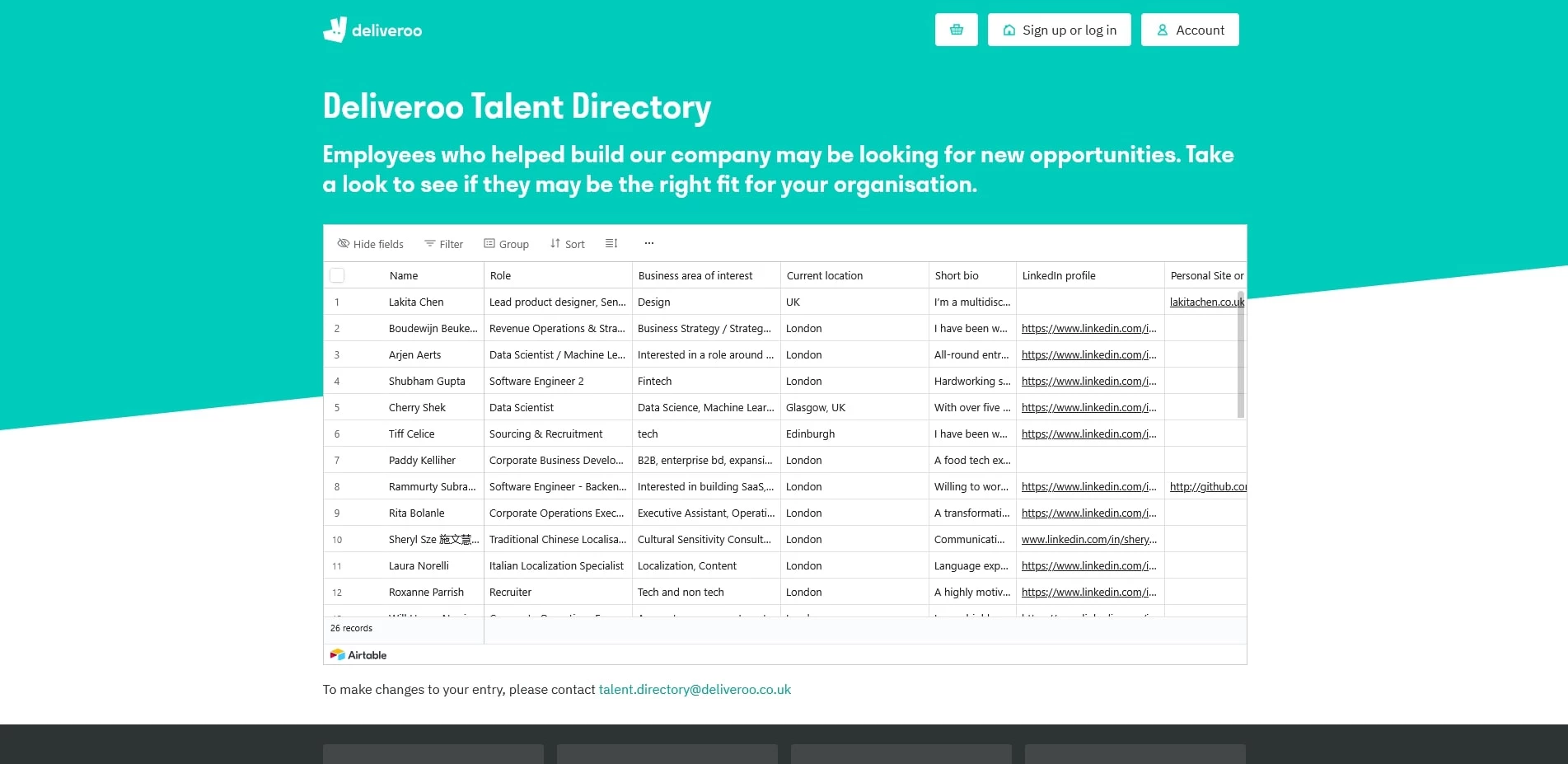This screenshot has height=764, width=1568.
Task: Click Sign up or log in button
Action: pos(1059,30)
